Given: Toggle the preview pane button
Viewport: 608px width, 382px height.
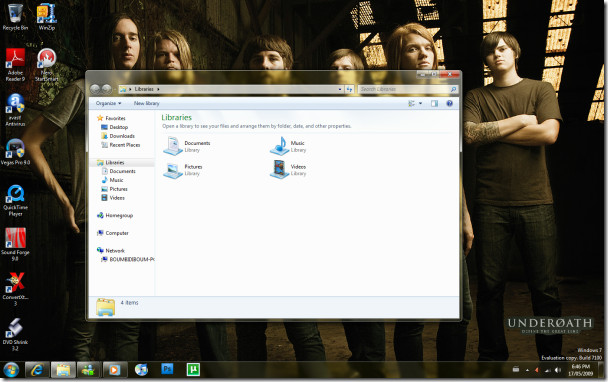Looking at the screenshot, I should (x=434, y=103).
